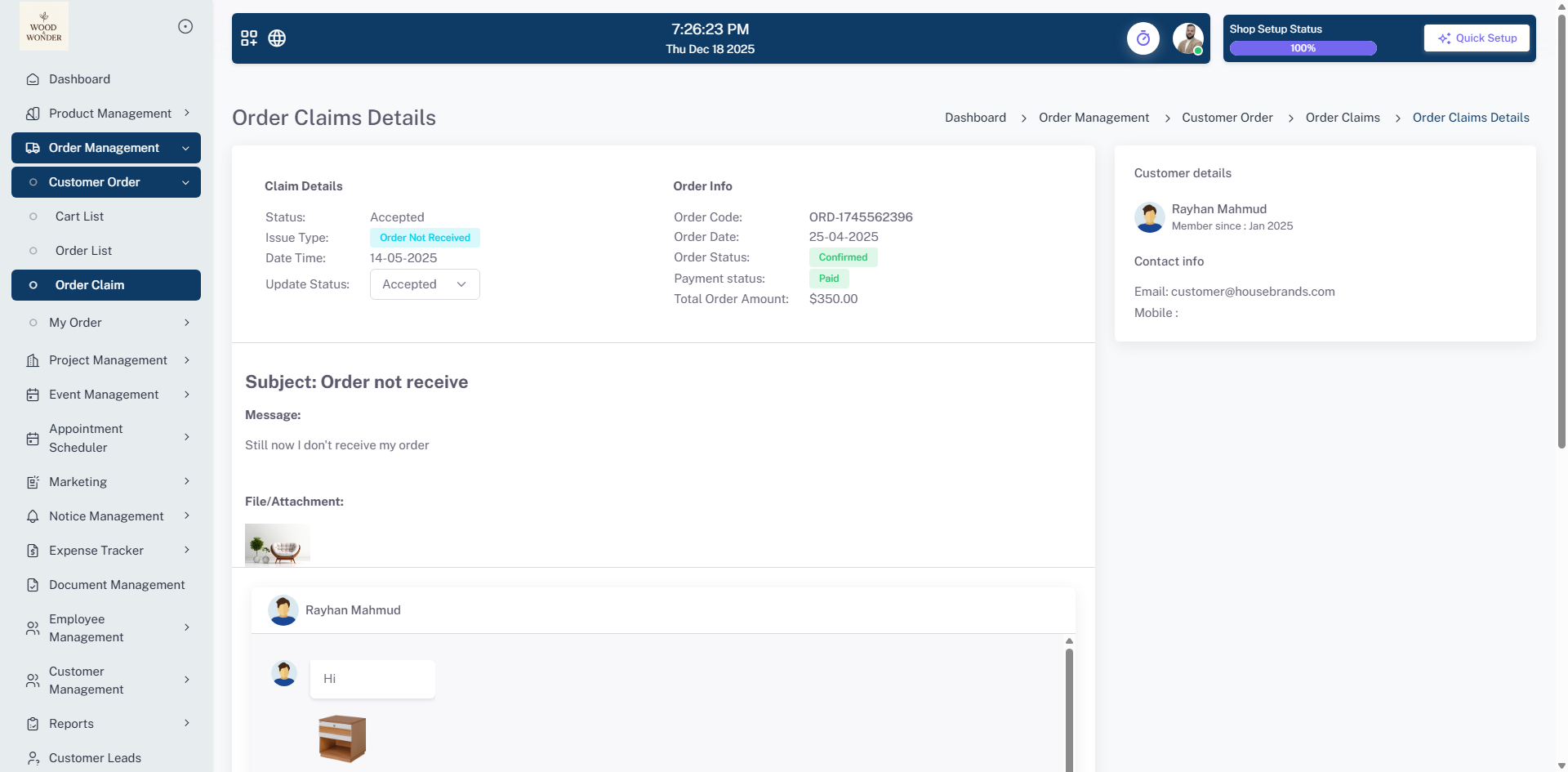
Task: Open the sofa attachment thumbnail
Action: (278, 545)
